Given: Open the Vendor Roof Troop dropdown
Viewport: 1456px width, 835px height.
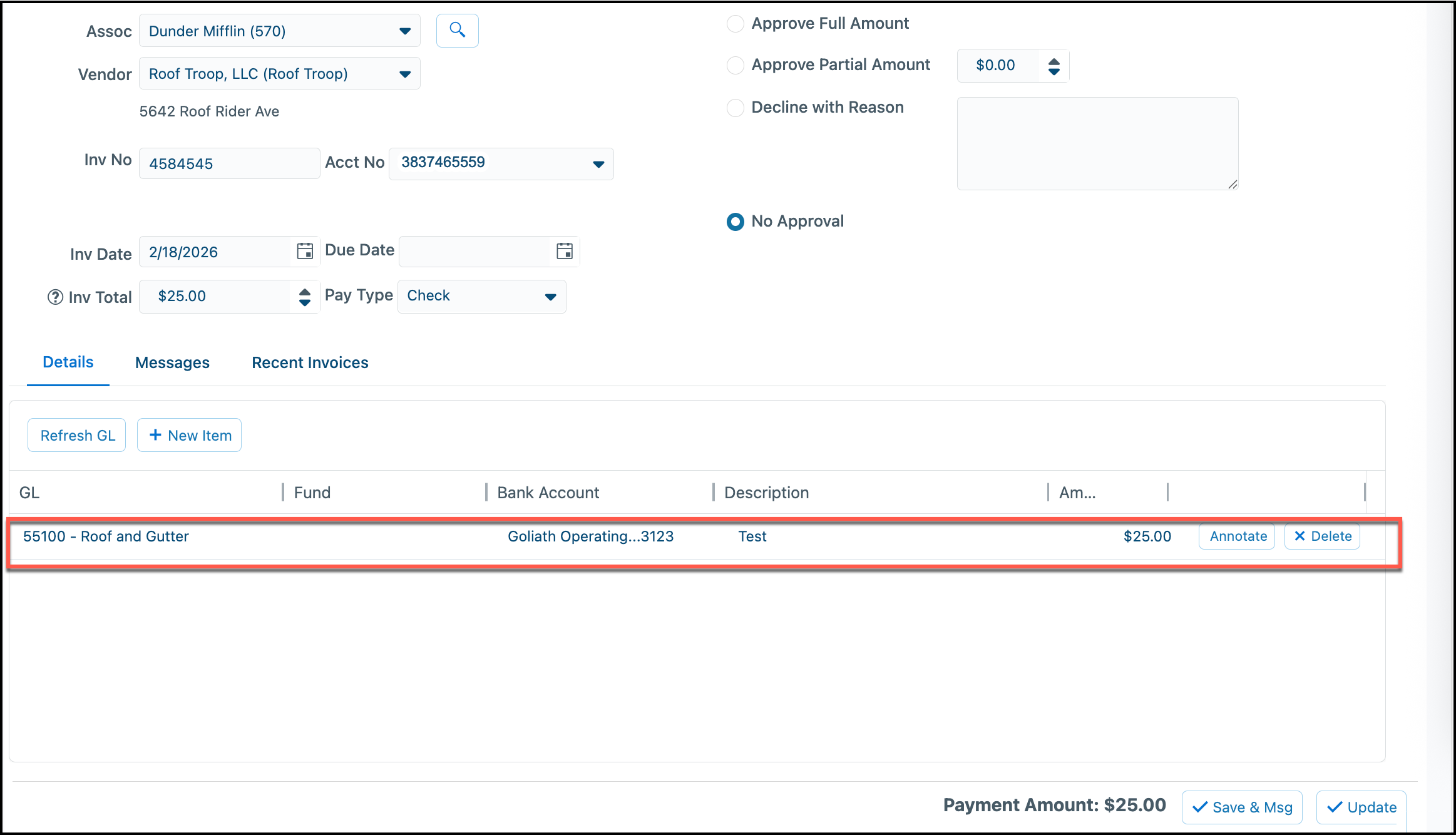Looking at the screenshot, I should coord(279,73).
